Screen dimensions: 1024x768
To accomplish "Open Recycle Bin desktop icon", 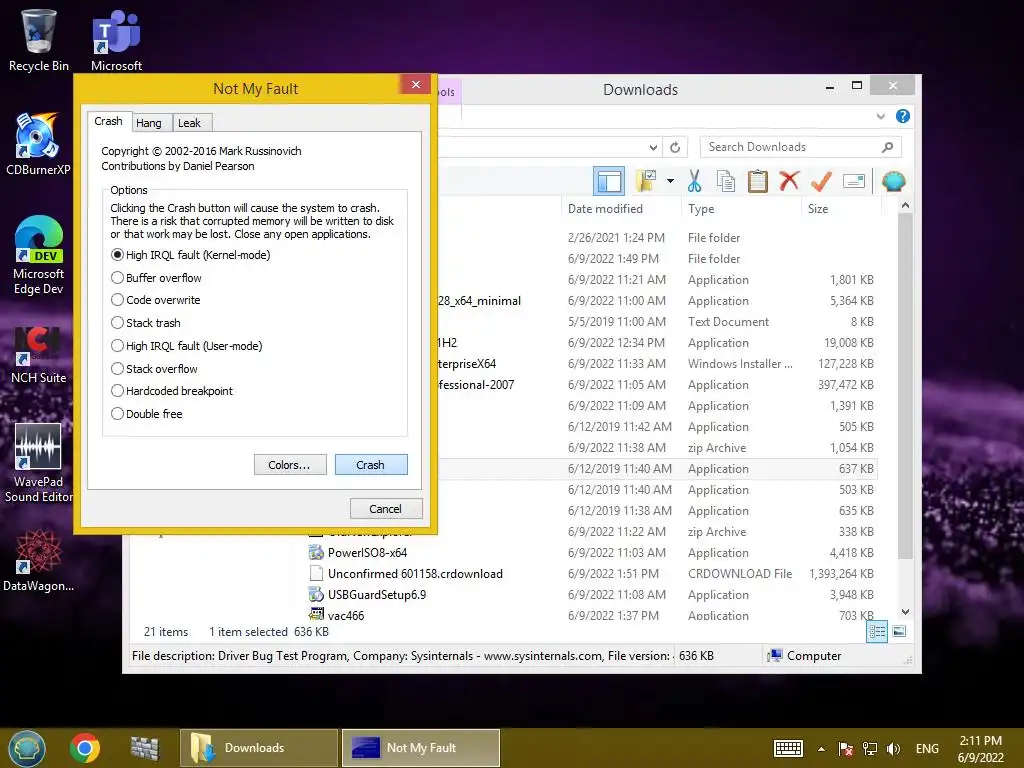I will click(x=39, y=39).
